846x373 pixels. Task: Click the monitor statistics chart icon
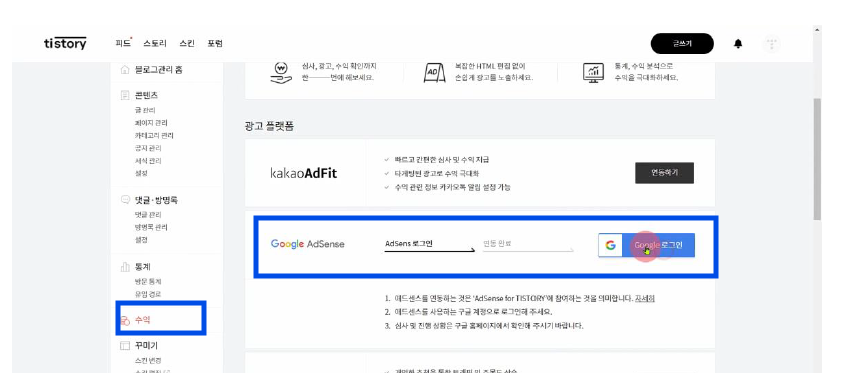pyautogui.click(x=593, y=72)
